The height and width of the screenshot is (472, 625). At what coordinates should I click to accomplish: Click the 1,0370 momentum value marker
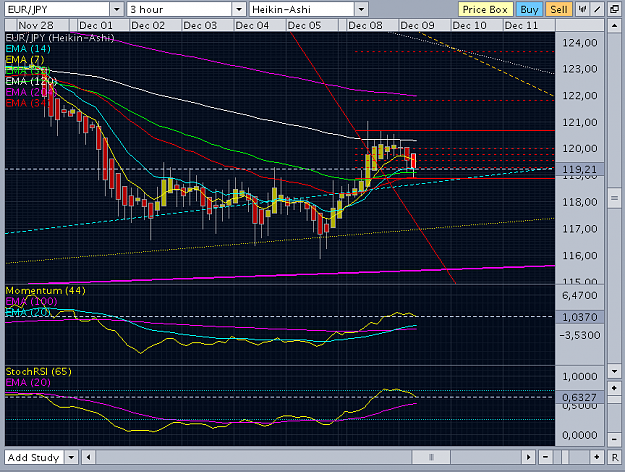click(x=580, y=317)
